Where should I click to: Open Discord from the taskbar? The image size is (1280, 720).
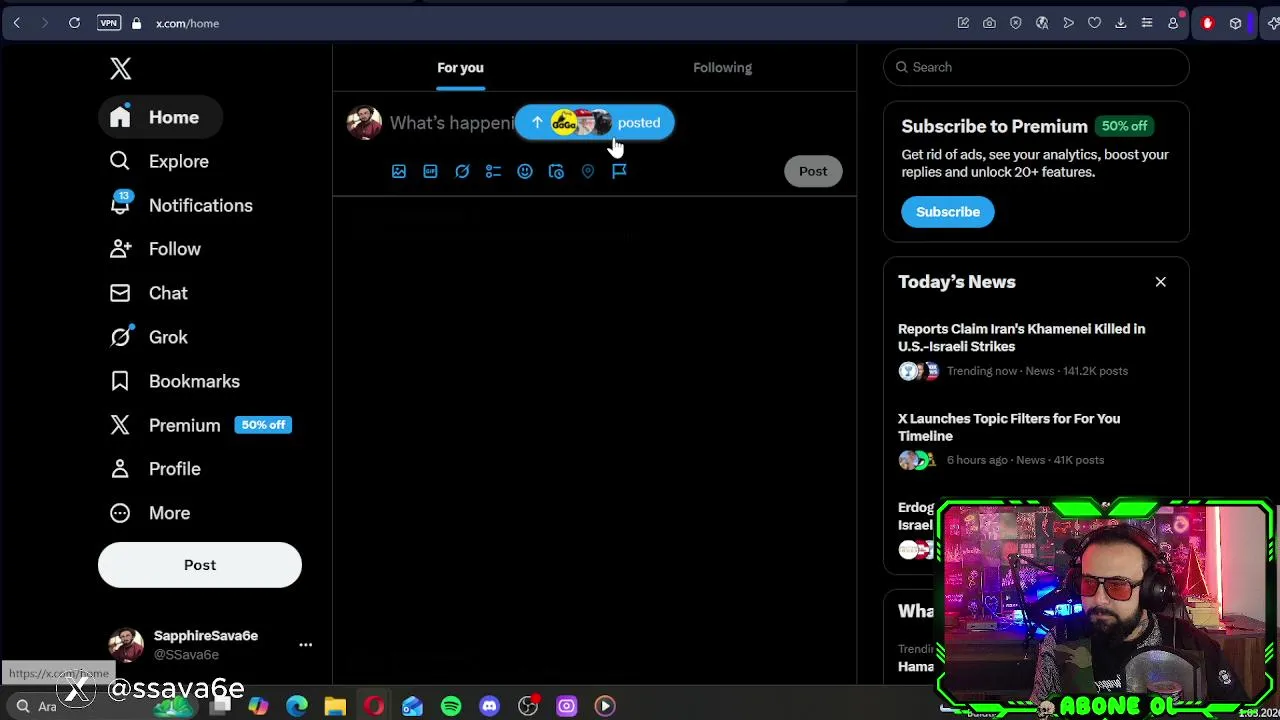pyautogui.click(x=489, y=706)
